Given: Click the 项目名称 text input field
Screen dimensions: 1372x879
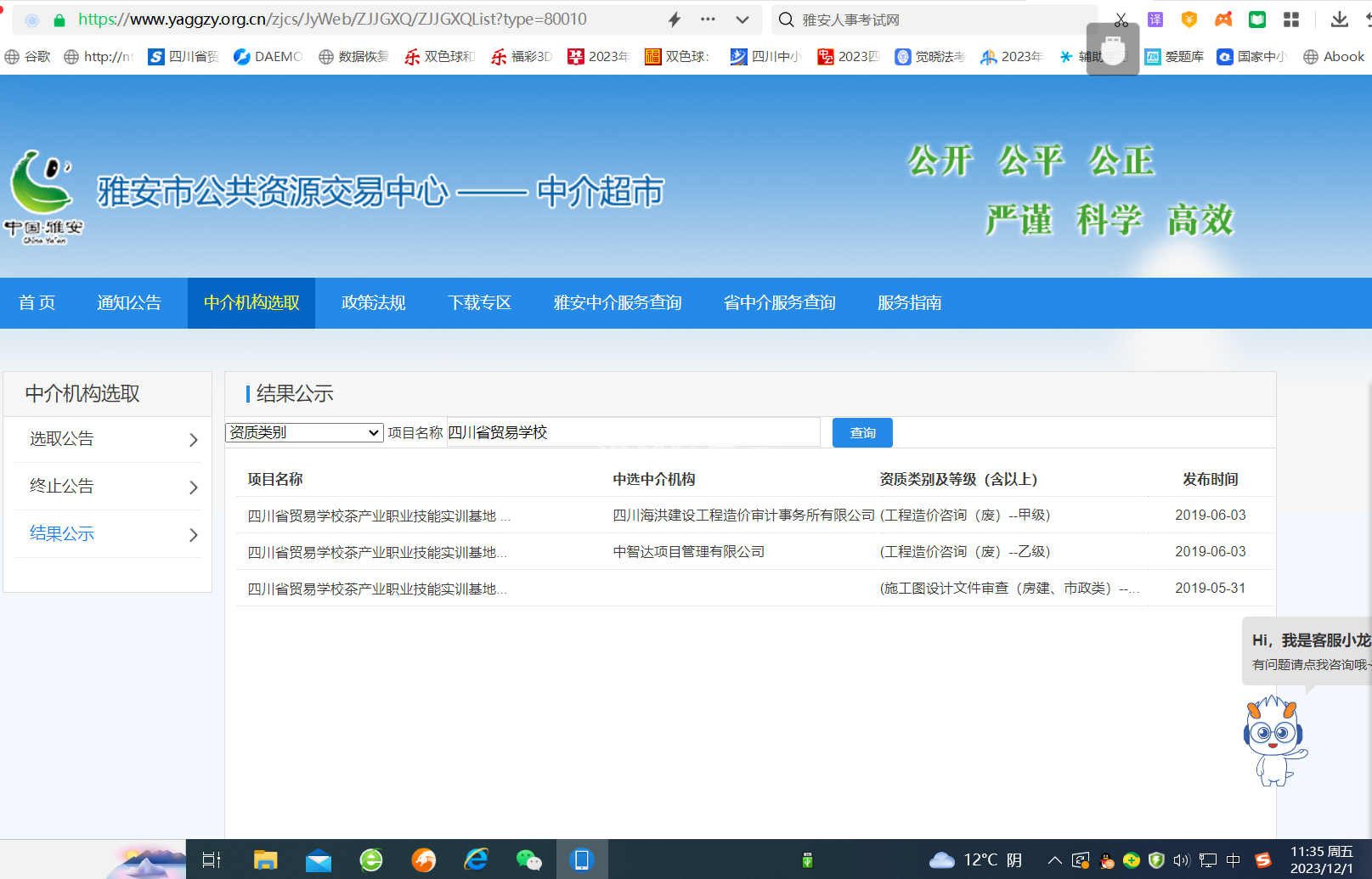Looking at the screenshot, I should [633, 432].
